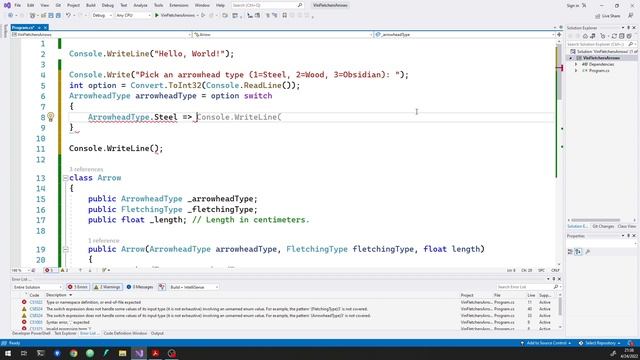640x360 pixels.
Task: Switch to the Output tab
Action: (x=157, y=333)
